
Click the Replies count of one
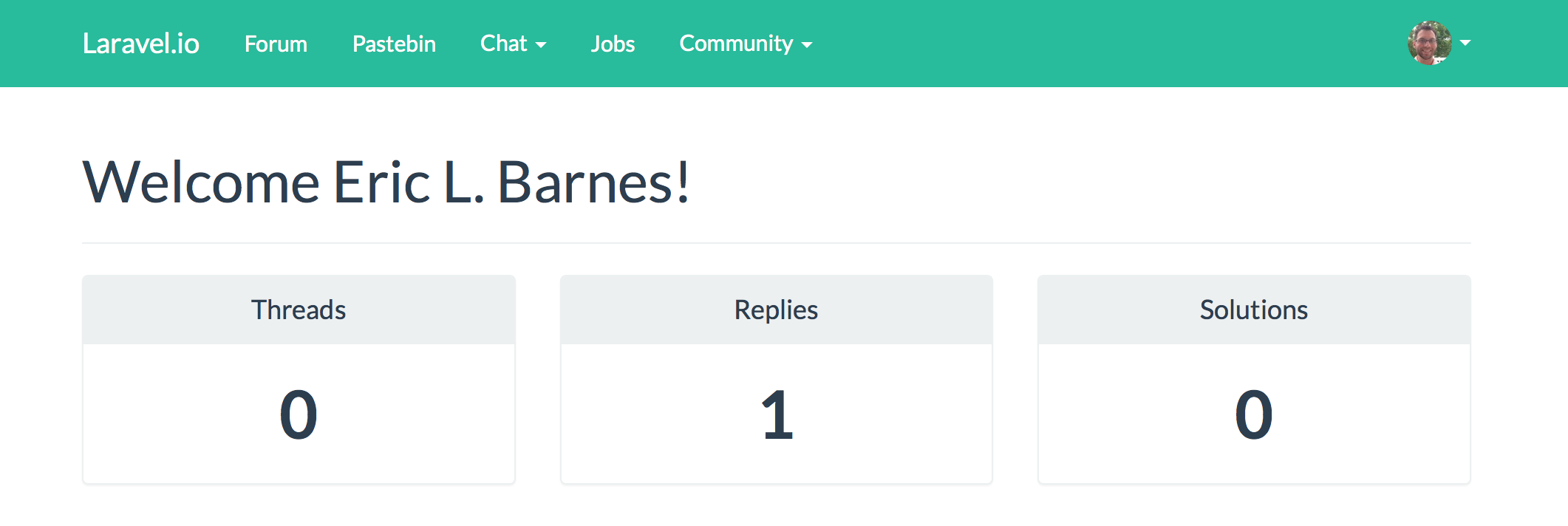click(777, 414)
